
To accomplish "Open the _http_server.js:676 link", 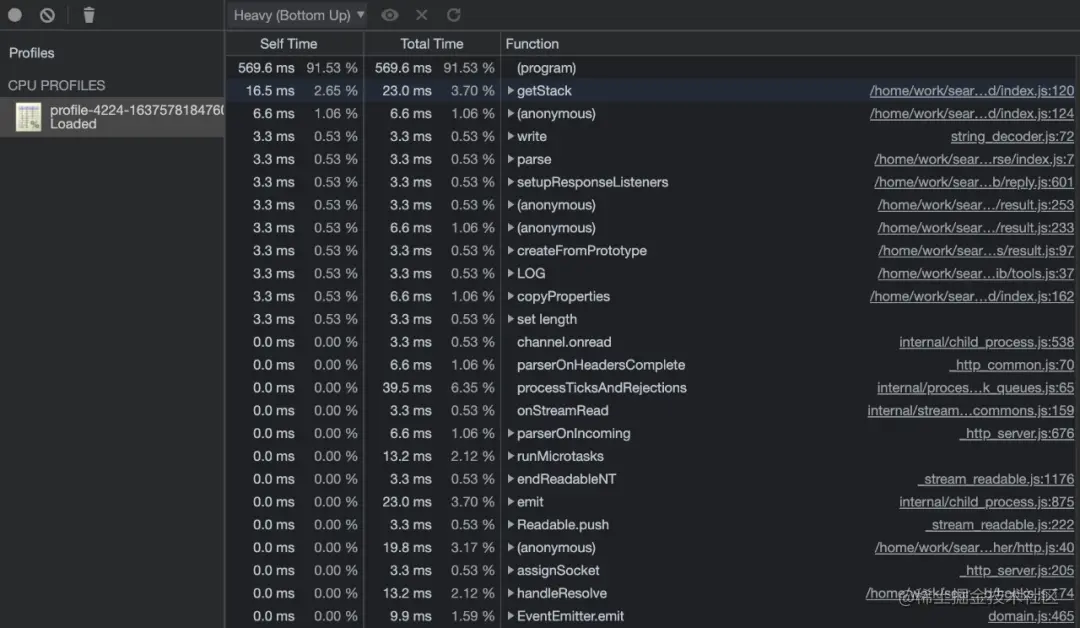I will click(1016, 433).
